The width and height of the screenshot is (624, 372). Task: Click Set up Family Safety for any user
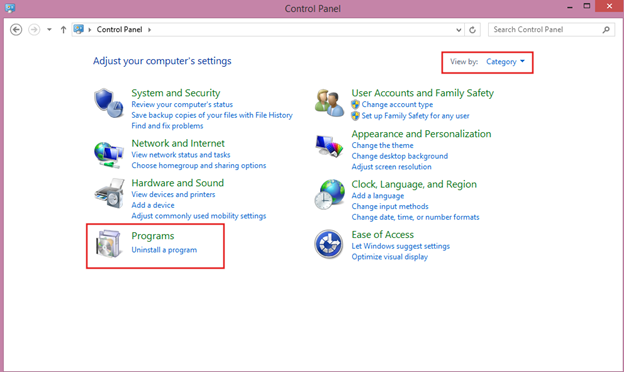(415, 116)
